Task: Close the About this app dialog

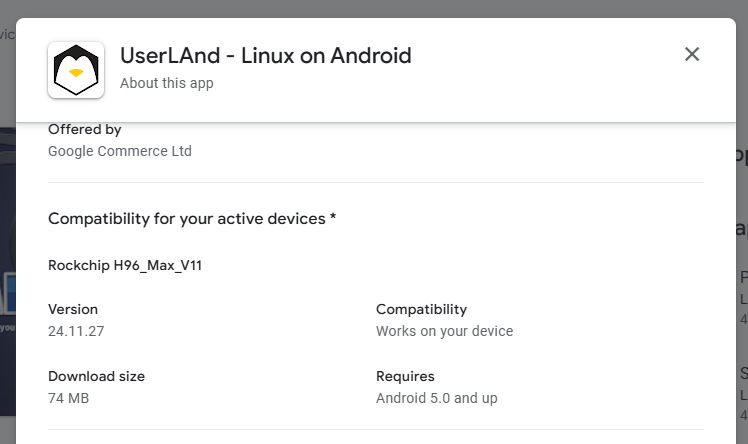Action: tap(692, 54)
